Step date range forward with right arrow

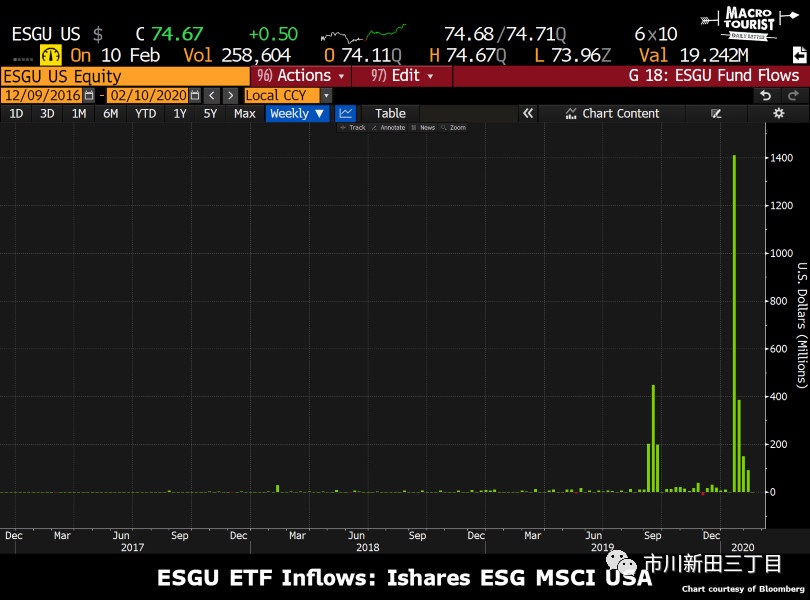230,96
